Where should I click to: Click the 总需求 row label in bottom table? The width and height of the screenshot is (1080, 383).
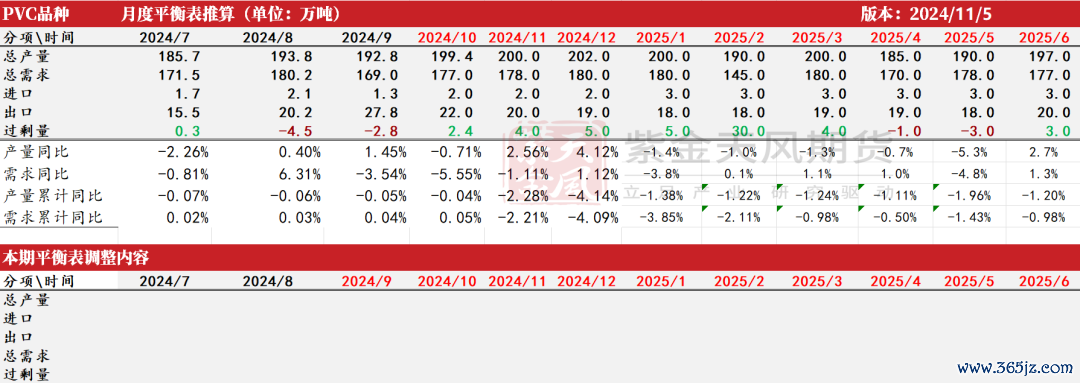point(27,356)
